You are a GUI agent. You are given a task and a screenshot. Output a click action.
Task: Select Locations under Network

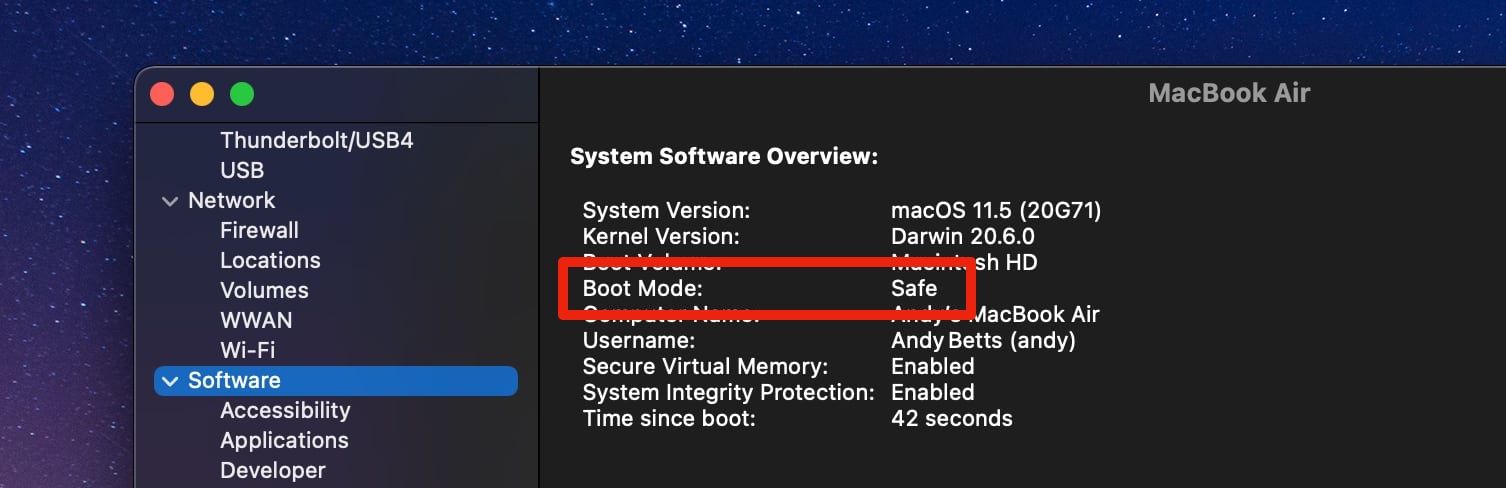coord(270,260)
